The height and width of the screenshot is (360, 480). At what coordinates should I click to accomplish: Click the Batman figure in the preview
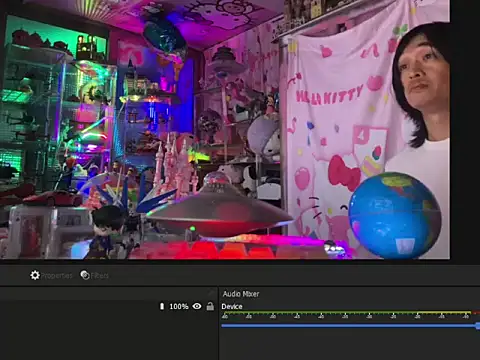107,232
